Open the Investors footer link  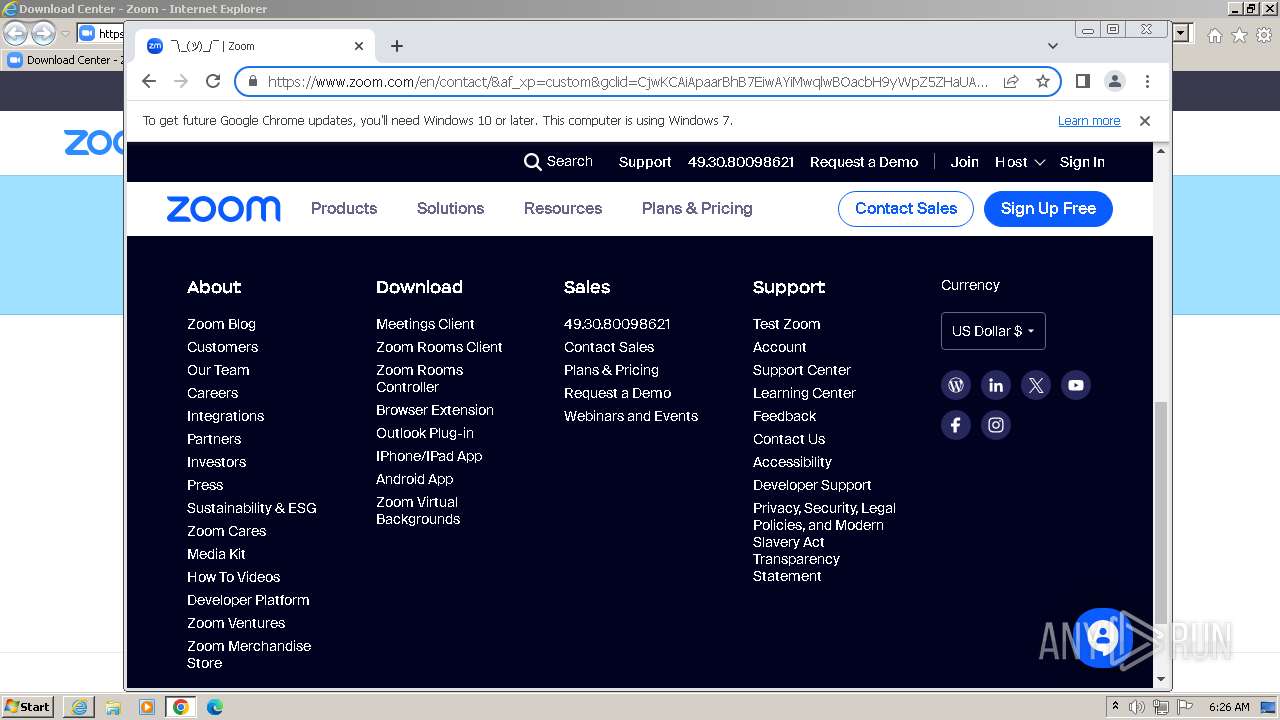click(x=216, y=462)
